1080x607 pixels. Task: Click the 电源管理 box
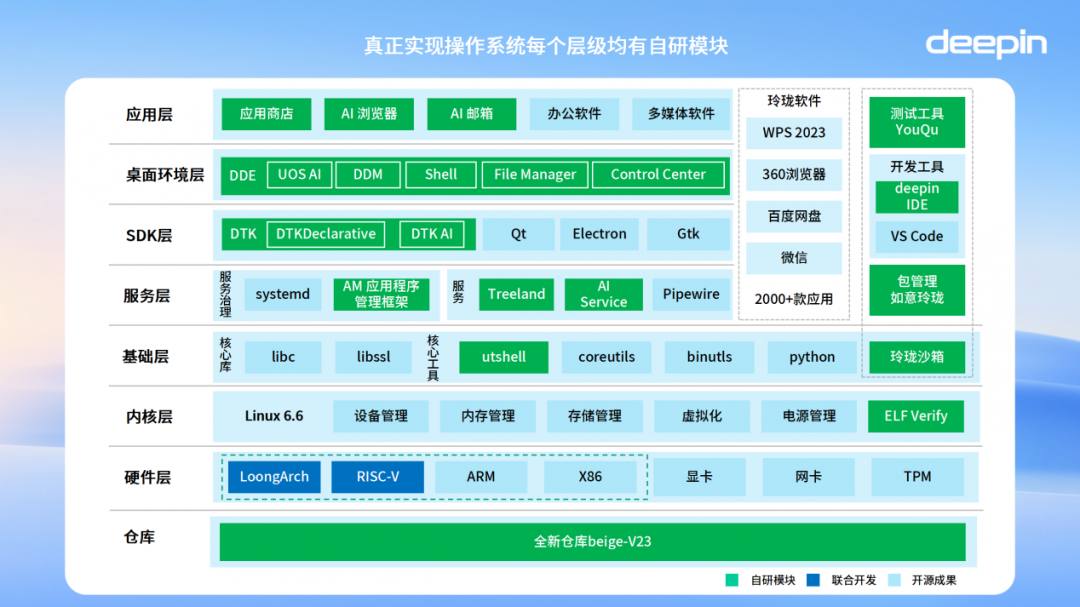[x=809, y=416]
